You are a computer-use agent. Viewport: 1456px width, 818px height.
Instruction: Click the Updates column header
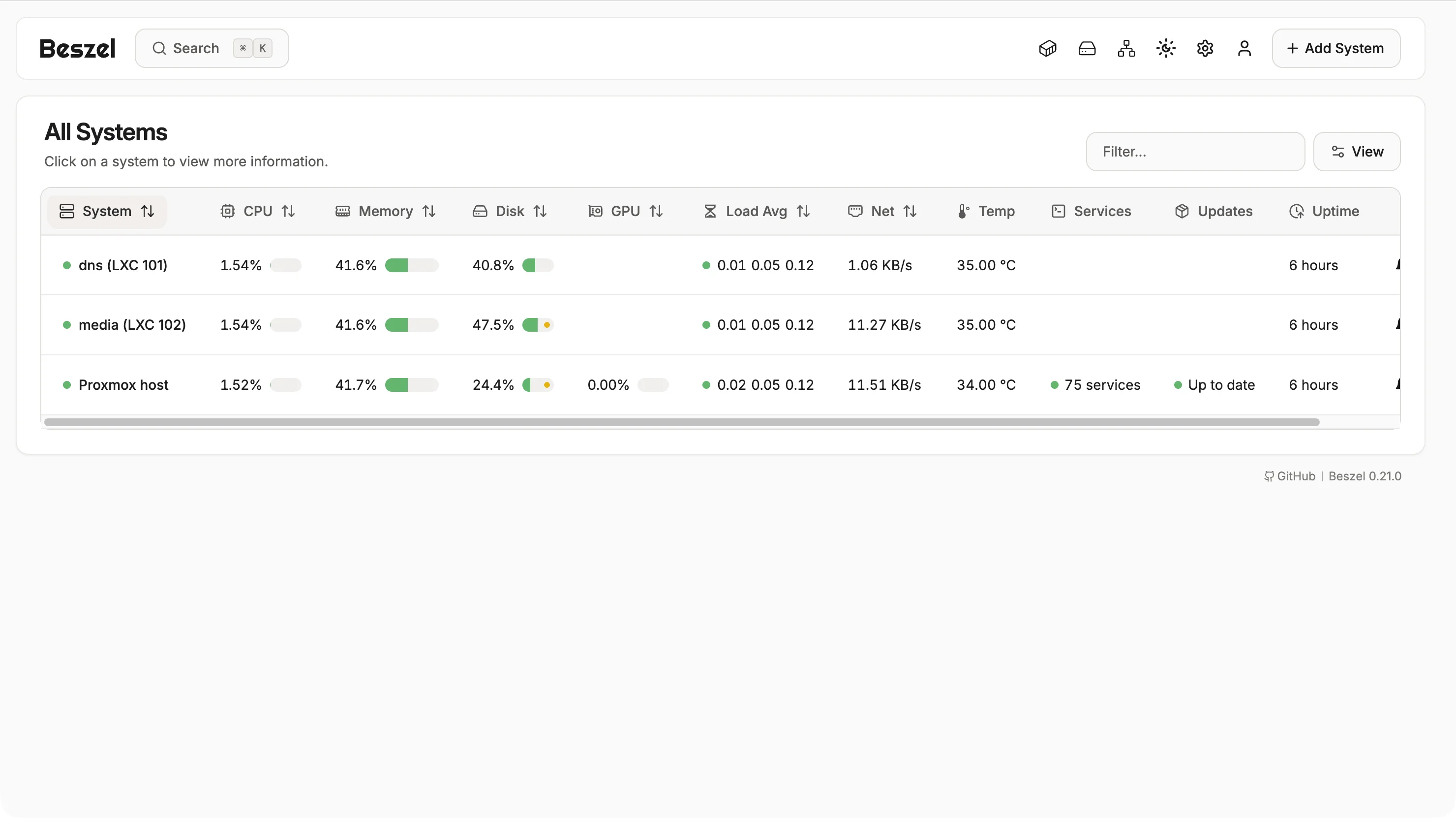(1214, 212)
